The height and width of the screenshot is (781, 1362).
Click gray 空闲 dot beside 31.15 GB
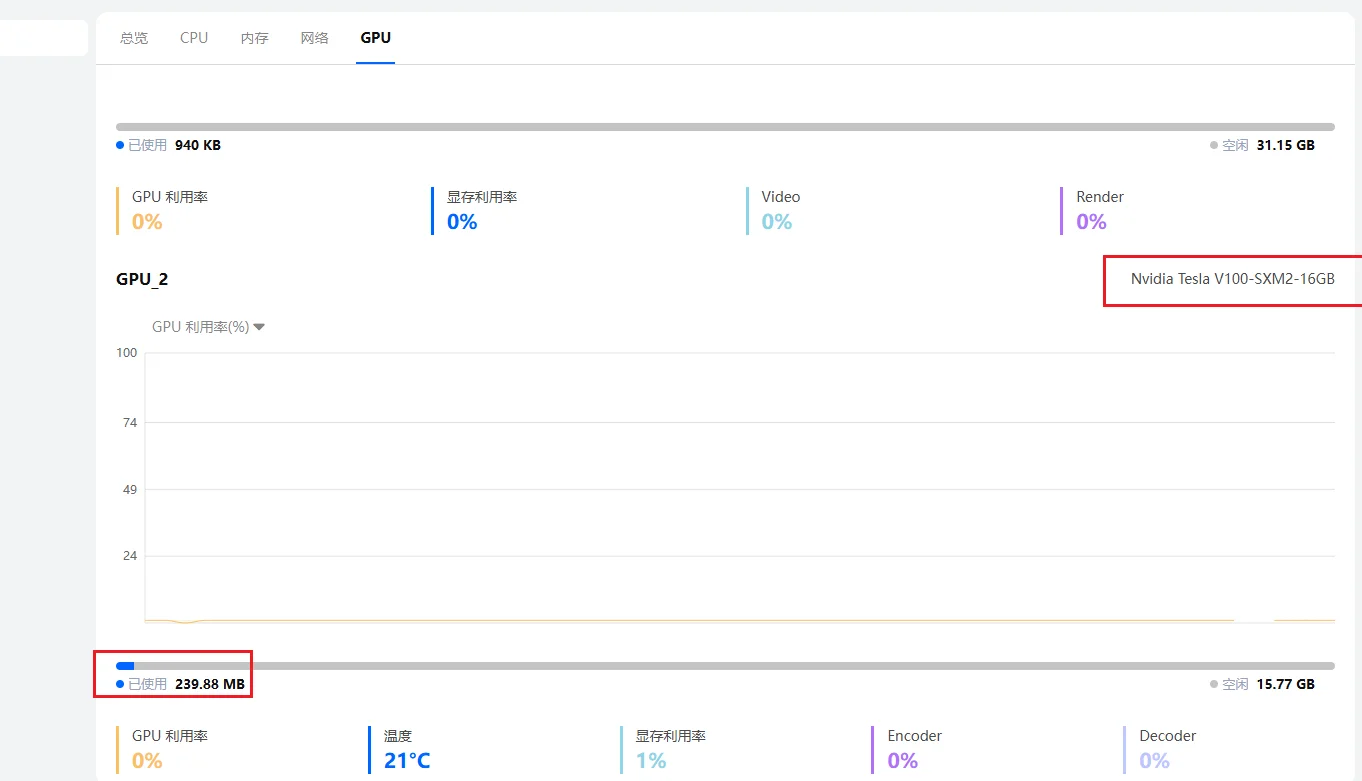1214,145
